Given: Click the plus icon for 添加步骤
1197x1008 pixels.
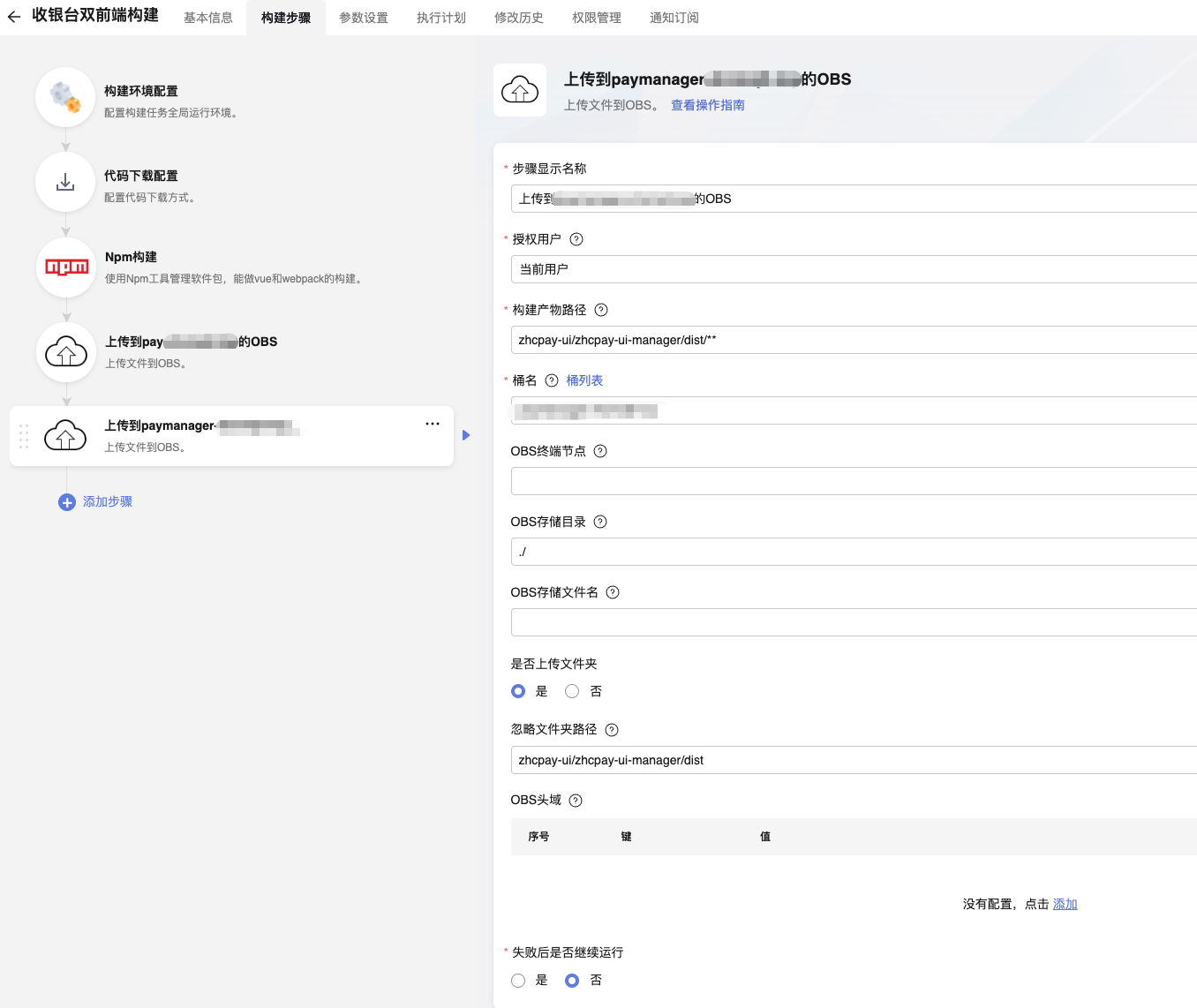Looking at the screenshot, I should coord(67,502).
